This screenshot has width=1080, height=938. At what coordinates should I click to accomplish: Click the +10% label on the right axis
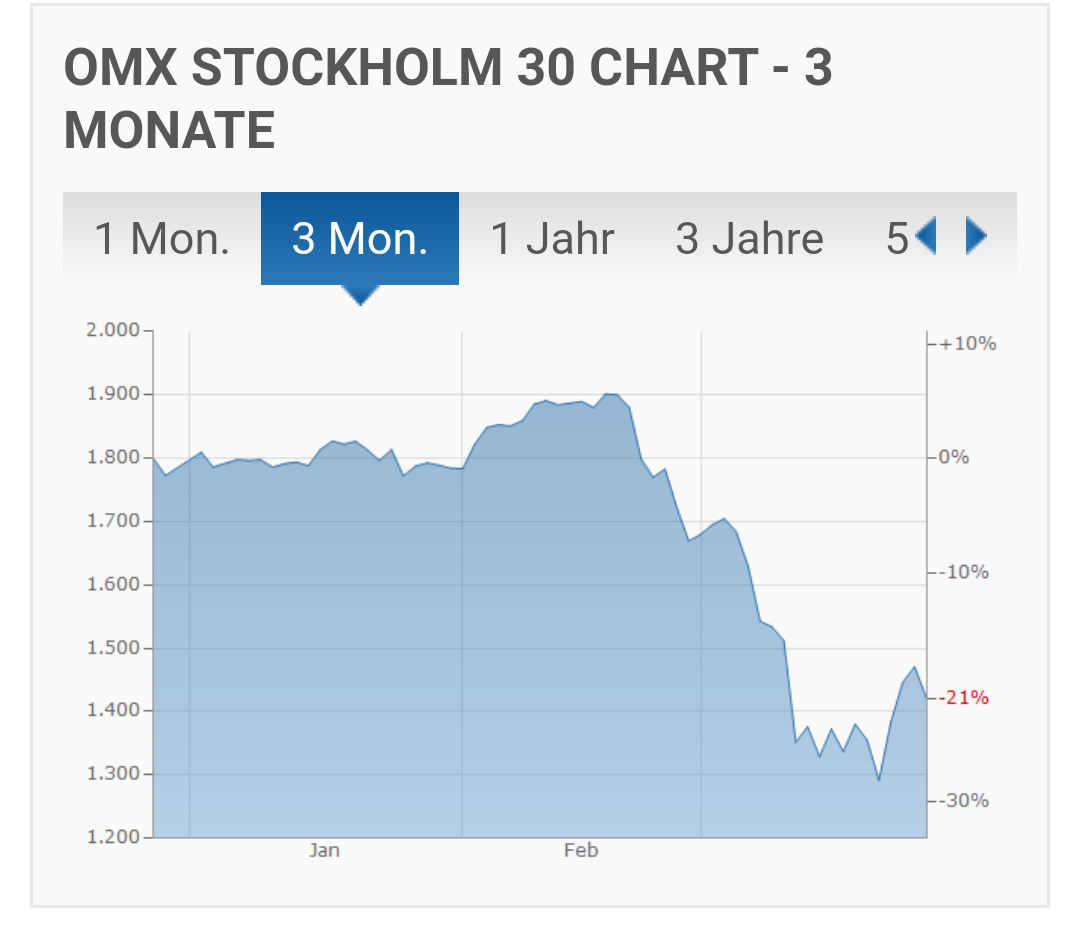tap(967, 344)
